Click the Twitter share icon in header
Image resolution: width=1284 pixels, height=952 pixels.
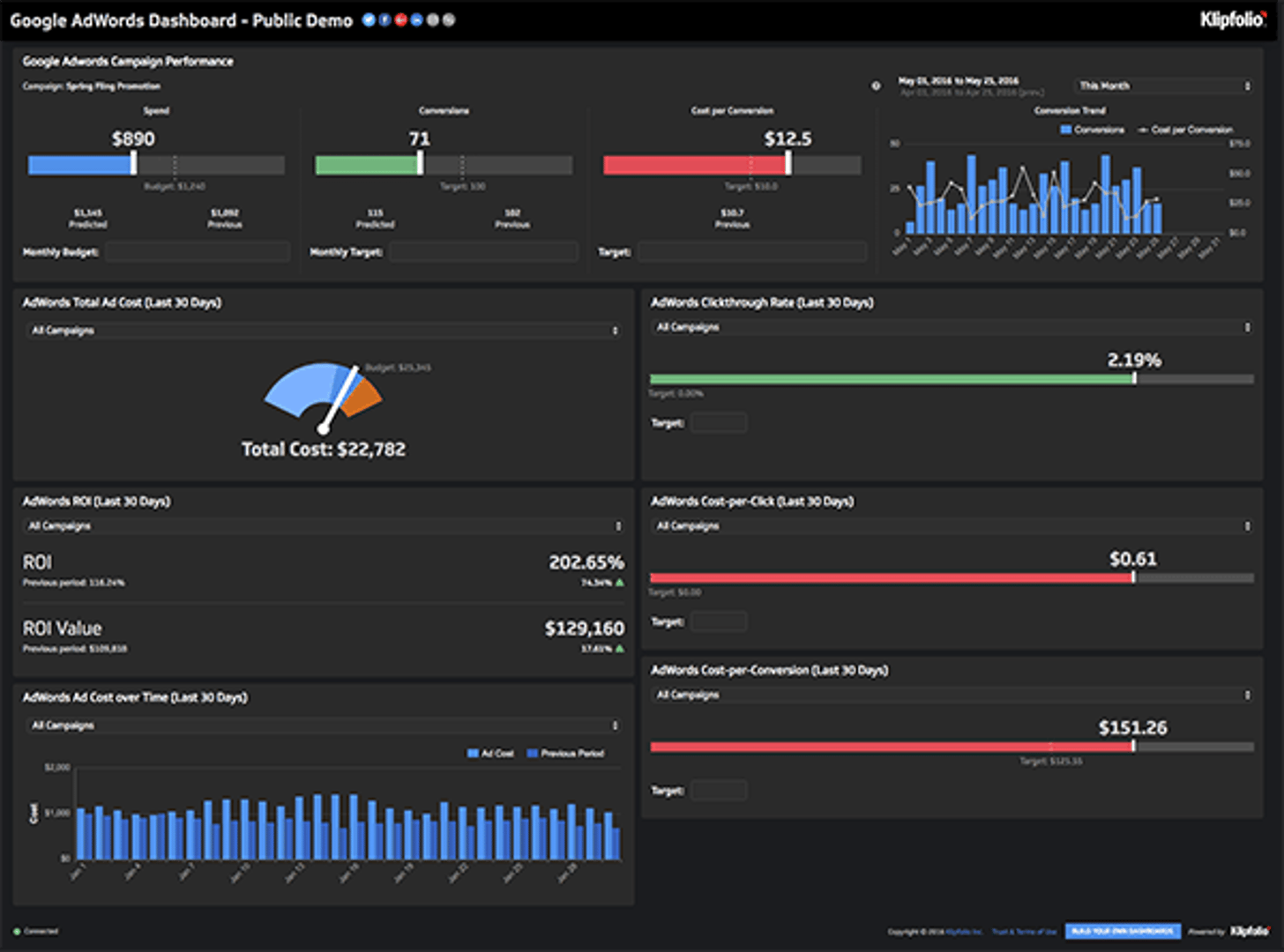pos(369,19)
